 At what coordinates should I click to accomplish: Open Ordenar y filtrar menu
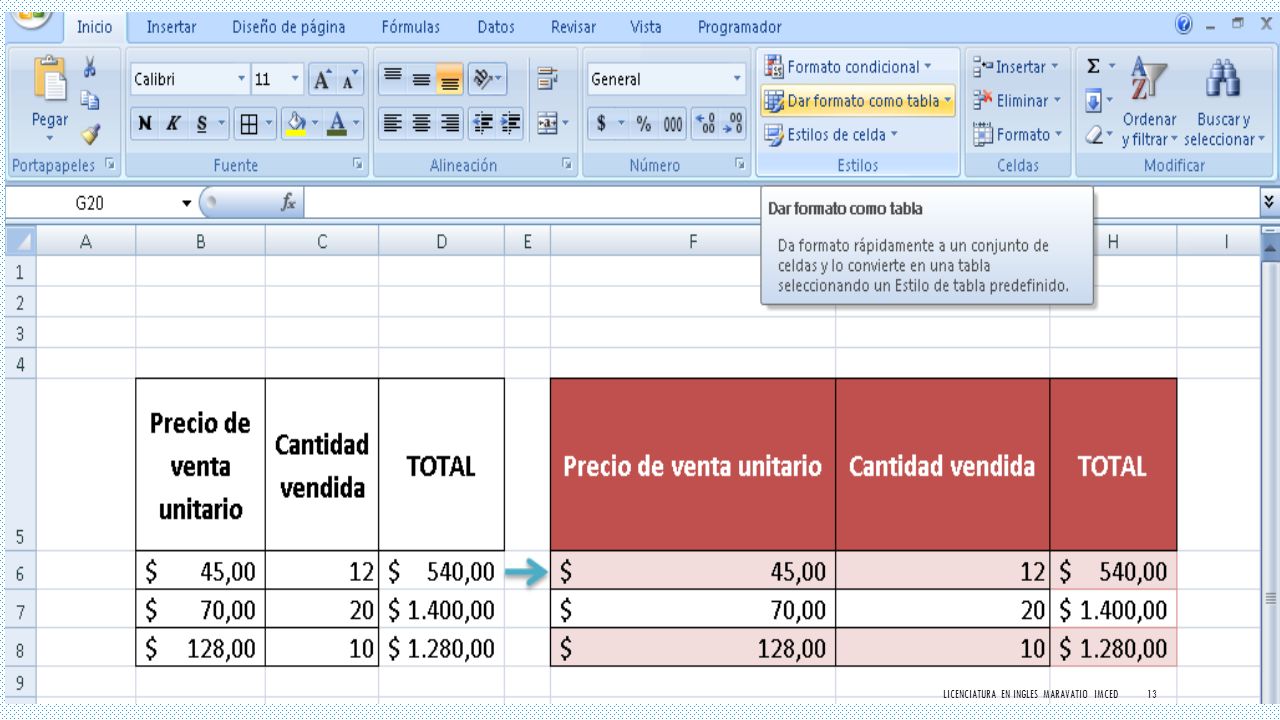coord(1150,102)
